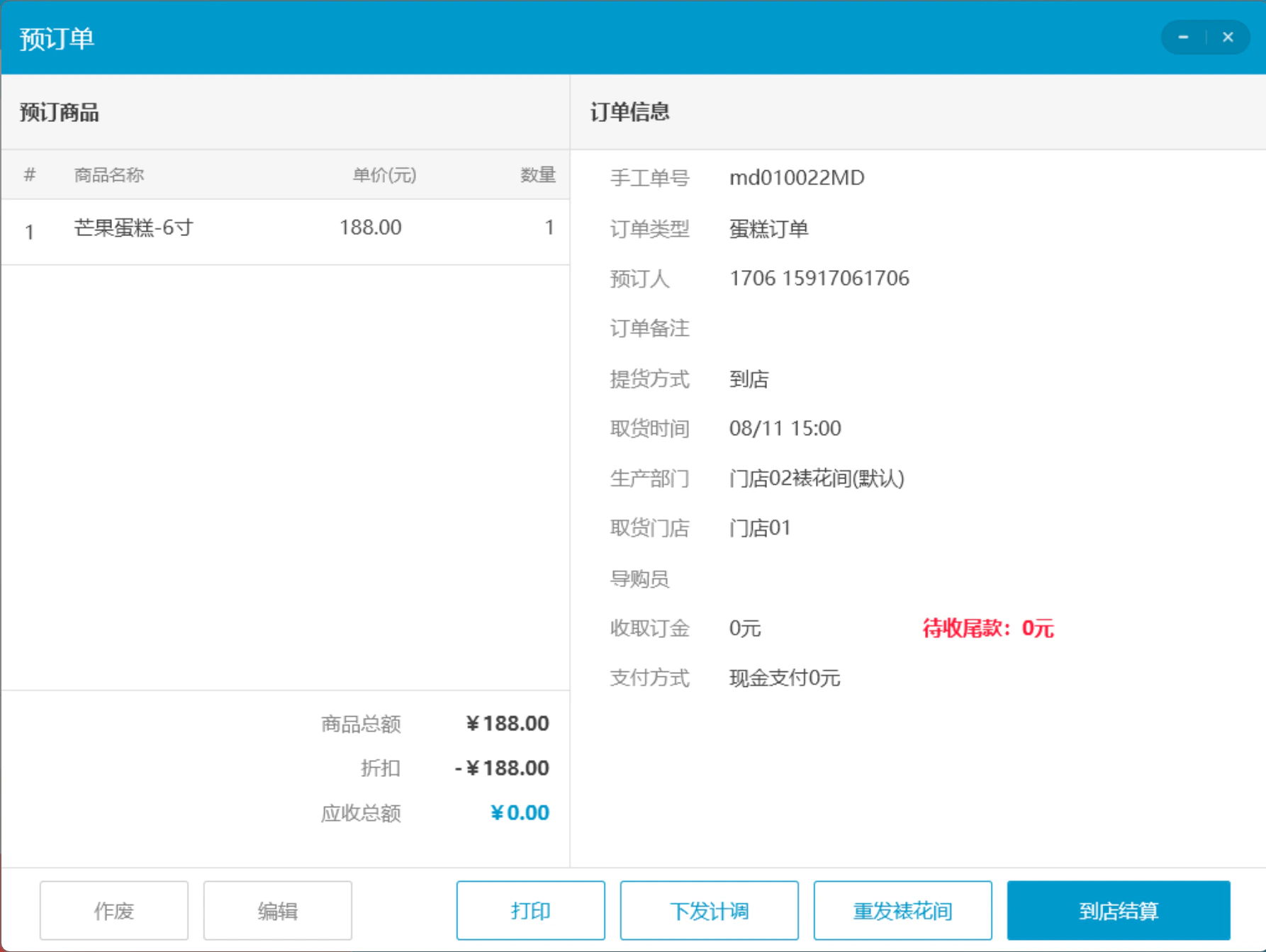
Task: Click the 应收总额 amount ¥0.00
Action: (520, 812)
